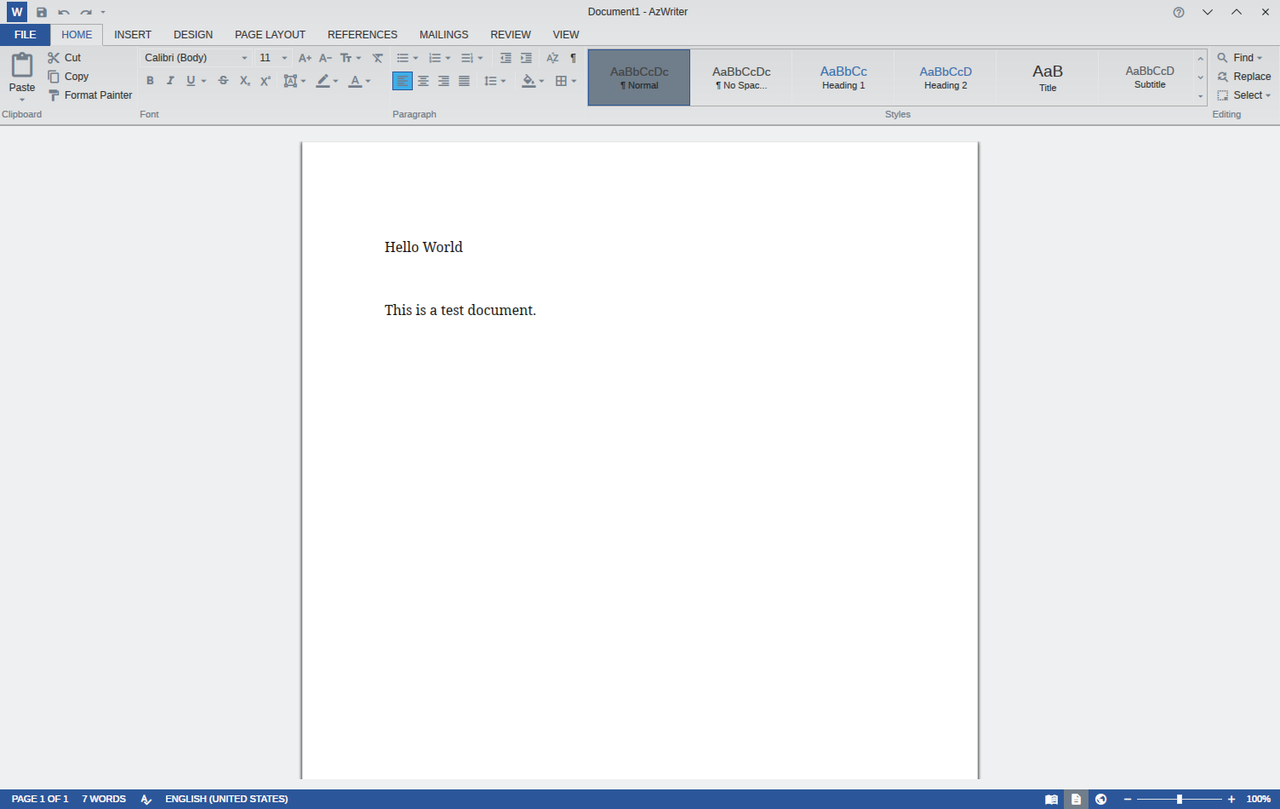Click the zoom in plus button
1280x809 pixels.
coord(1231,799)
